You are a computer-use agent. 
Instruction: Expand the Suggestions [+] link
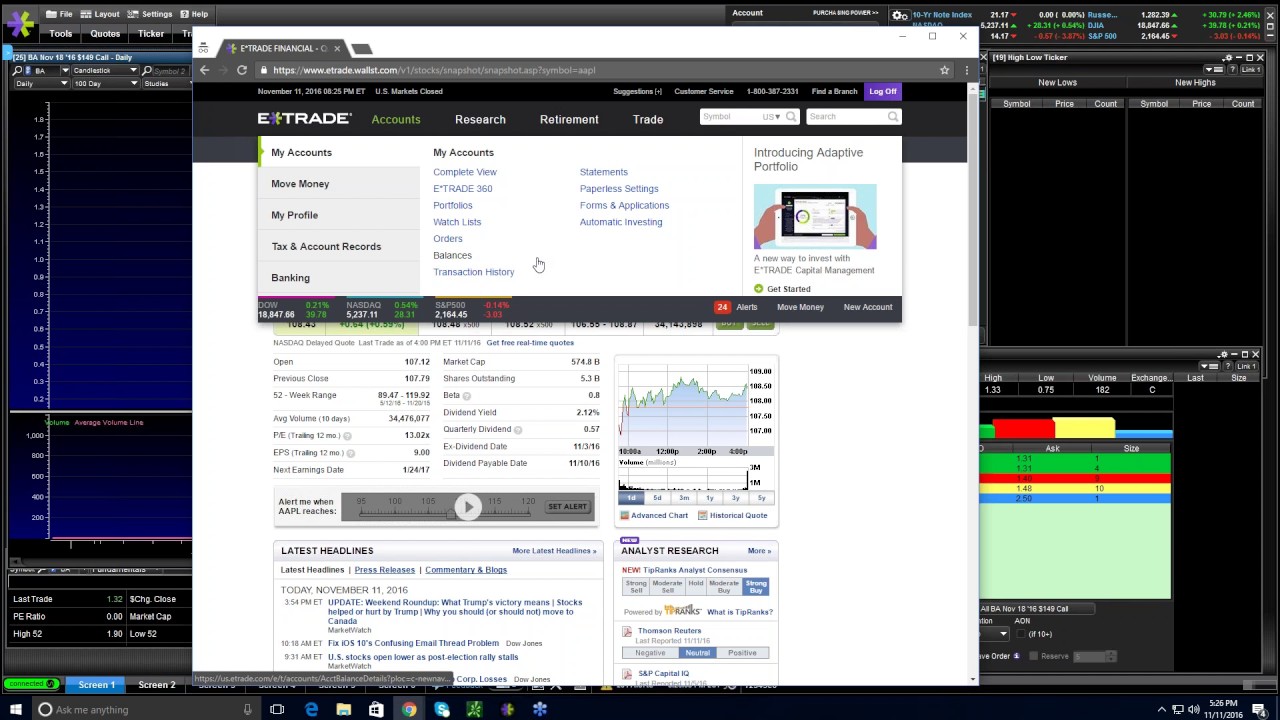click(636, 91)
